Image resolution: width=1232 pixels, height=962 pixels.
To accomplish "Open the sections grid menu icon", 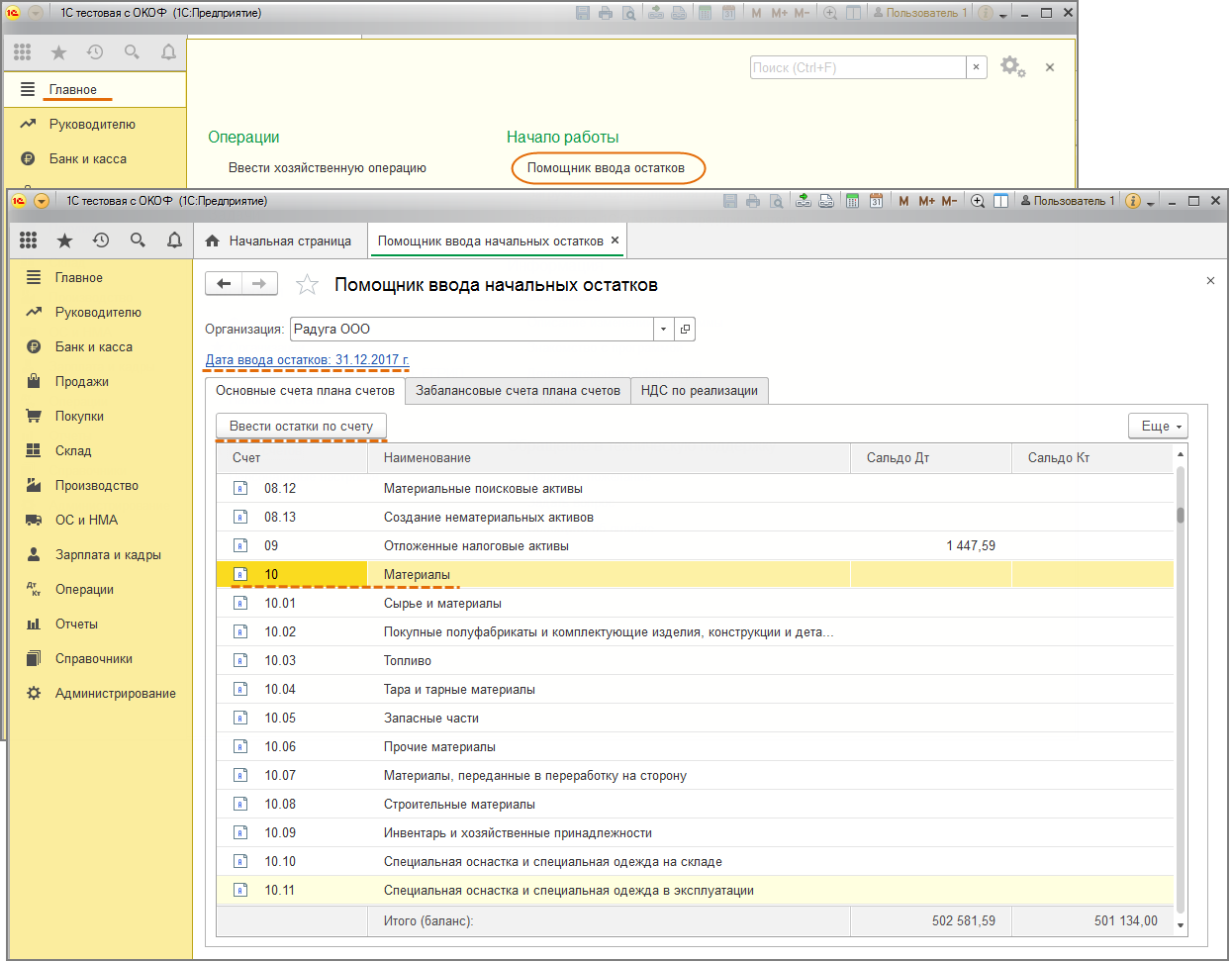I will click(28, 240).
